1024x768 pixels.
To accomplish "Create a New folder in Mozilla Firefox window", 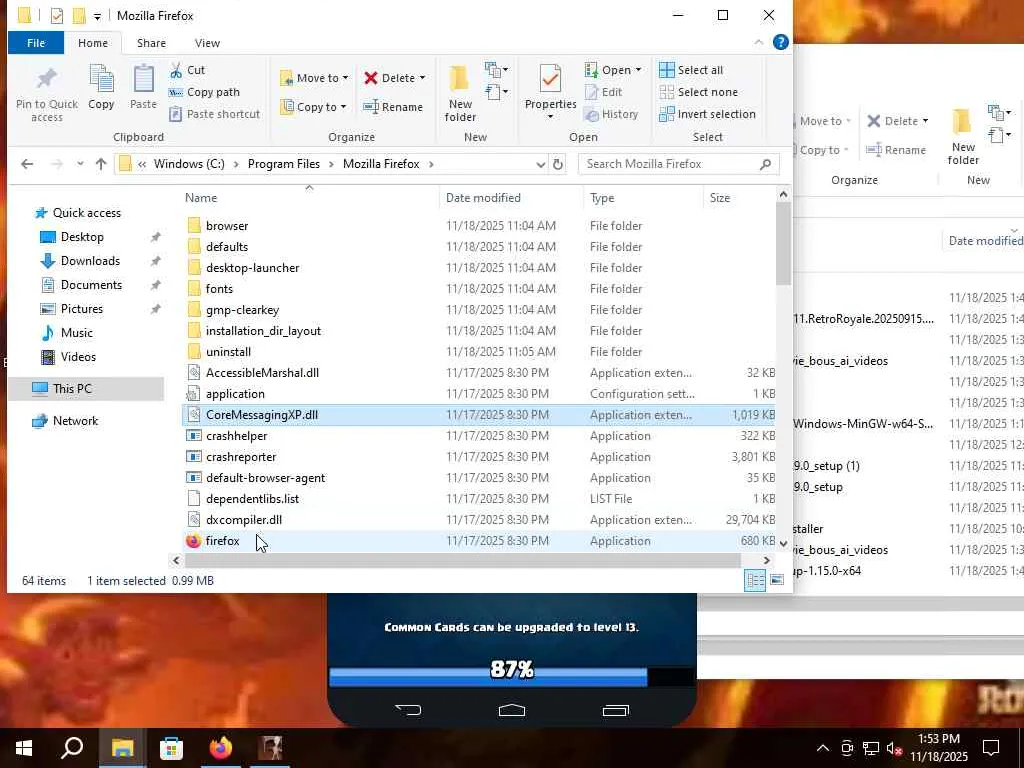I will 460,94.
